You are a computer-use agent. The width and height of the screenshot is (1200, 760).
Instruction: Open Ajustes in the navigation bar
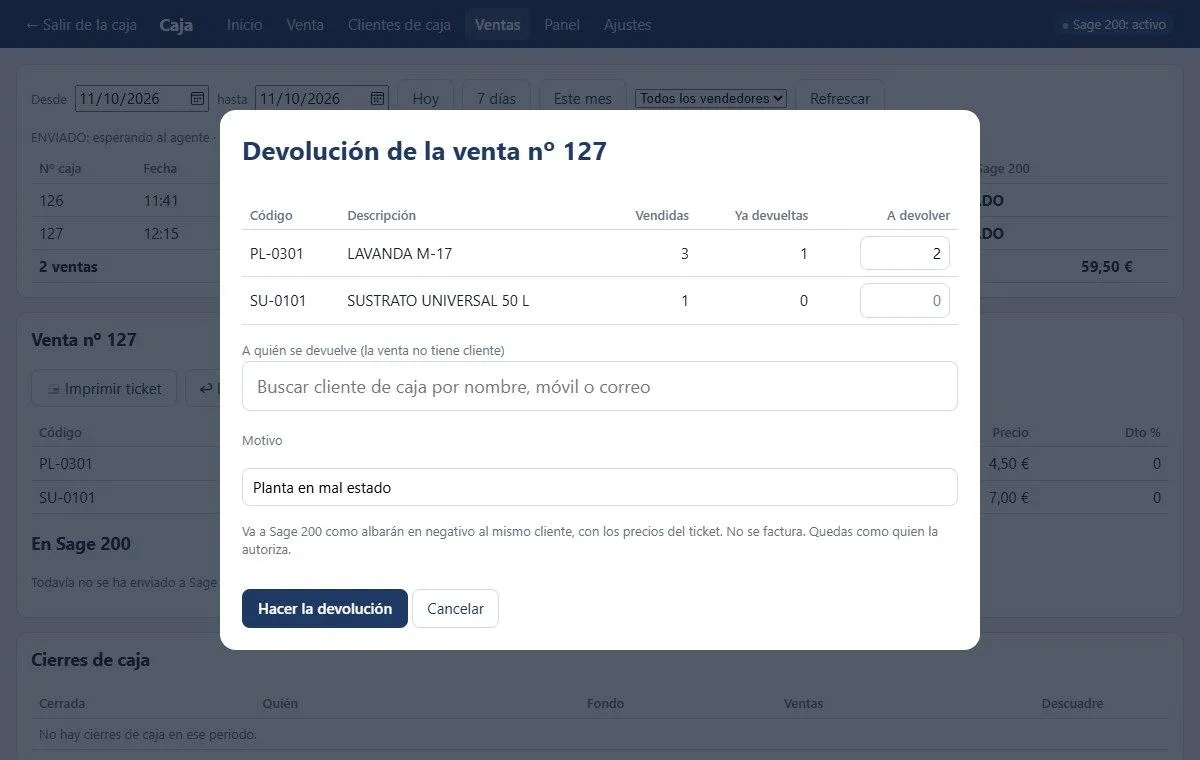click(627, 24)
